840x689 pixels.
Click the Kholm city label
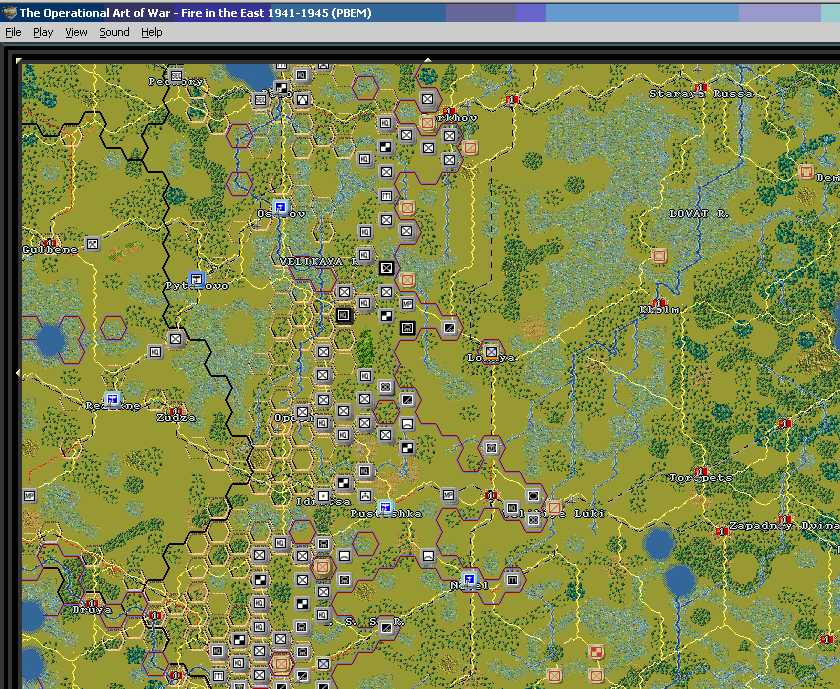[x=659, y=310]
